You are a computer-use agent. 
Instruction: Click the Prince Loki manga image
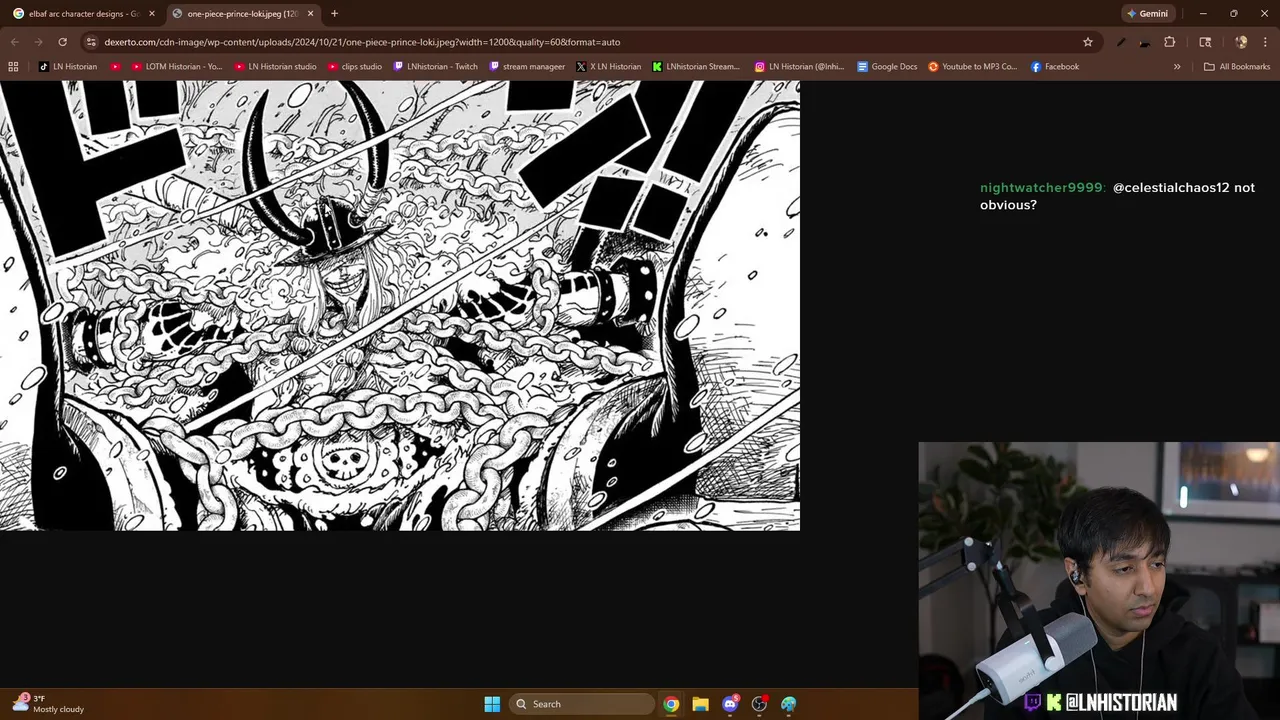pos(400,306)
